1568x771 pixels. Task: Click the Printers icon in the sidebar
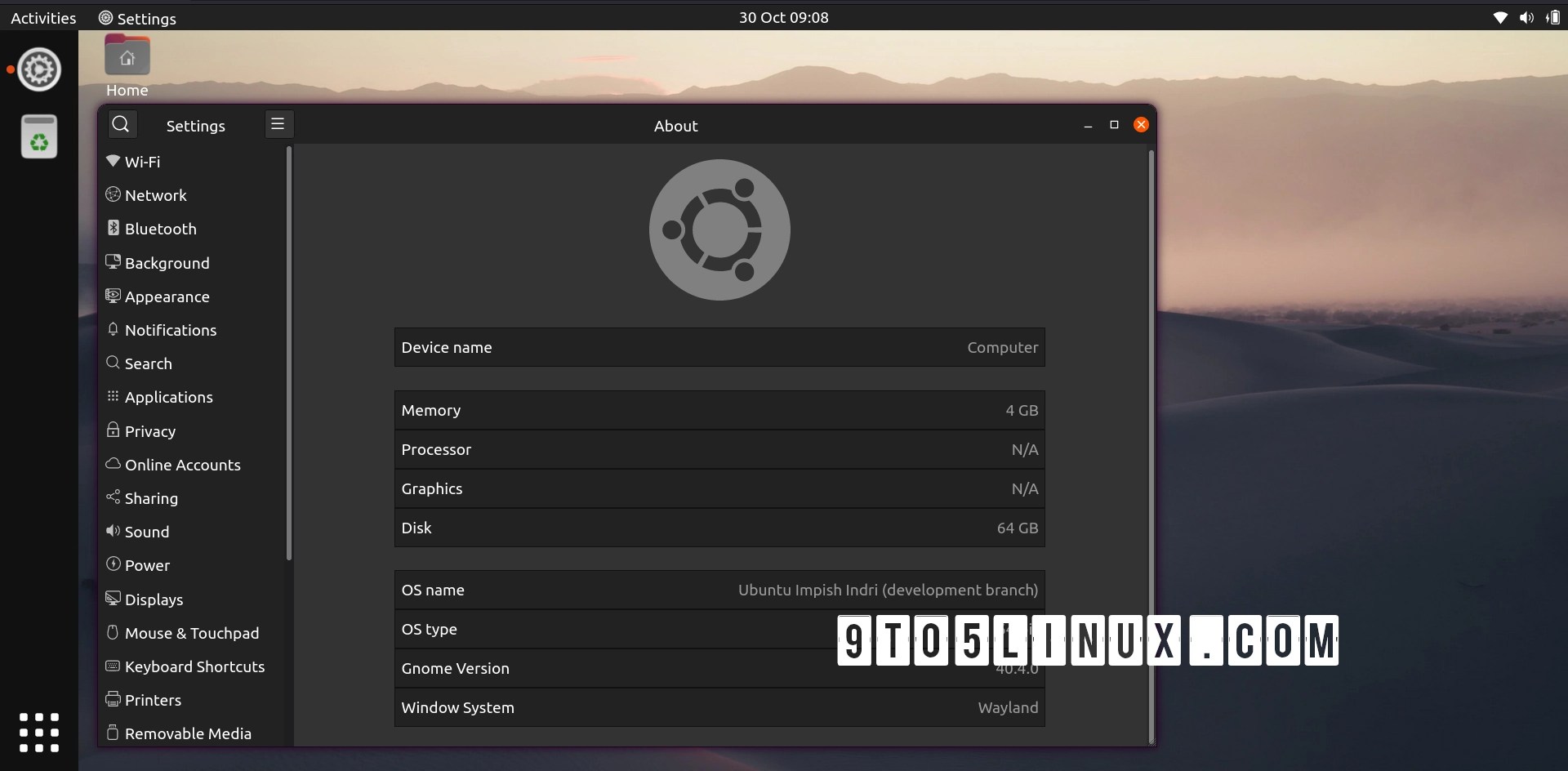point(113,699)
